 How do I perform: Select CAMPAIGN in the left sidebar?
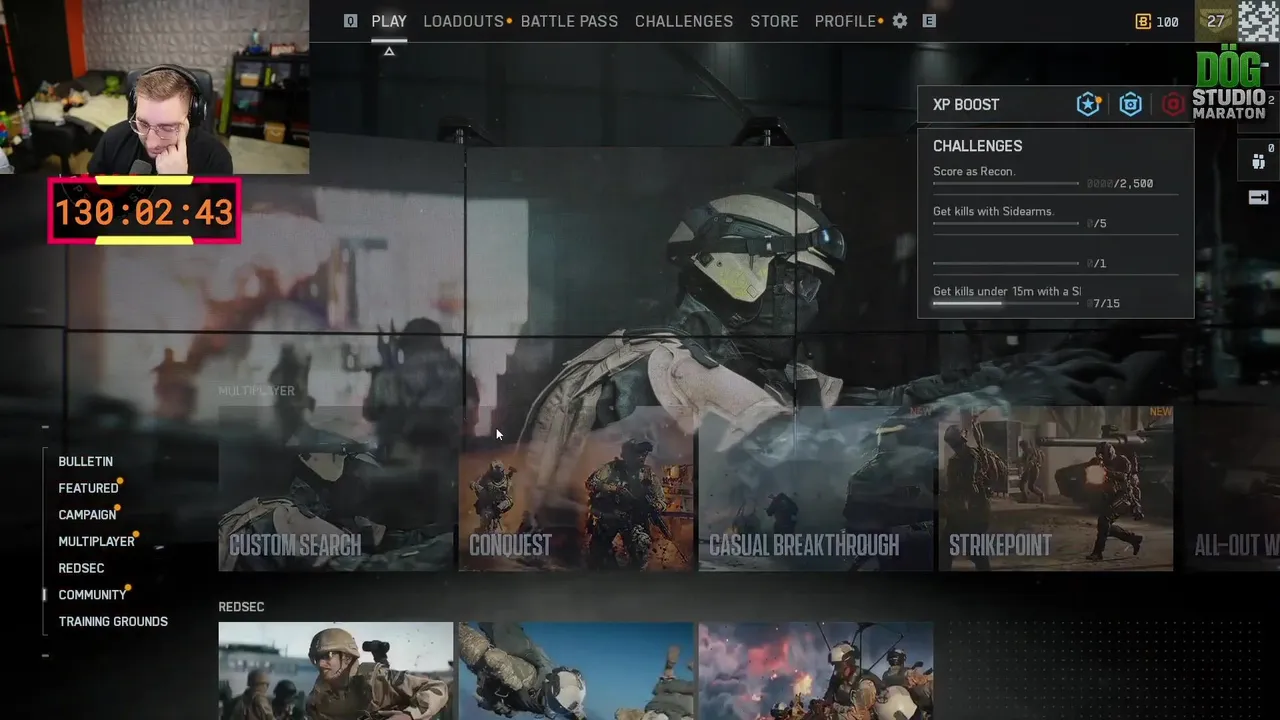(87, 515)
